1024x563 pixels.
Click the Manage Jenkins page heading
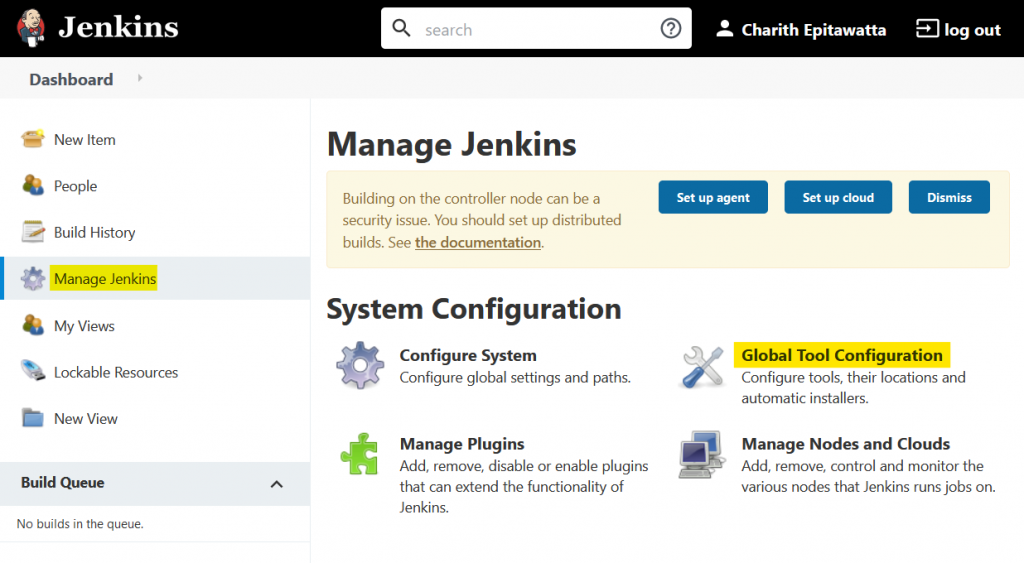(x=452, y=144)
